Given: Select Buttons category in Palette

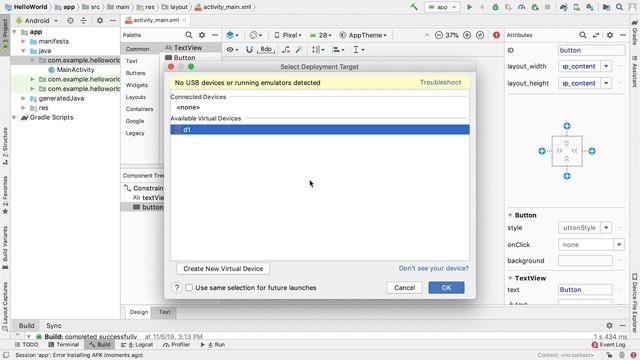Looking at the screenshot, I should click(135, 73).
